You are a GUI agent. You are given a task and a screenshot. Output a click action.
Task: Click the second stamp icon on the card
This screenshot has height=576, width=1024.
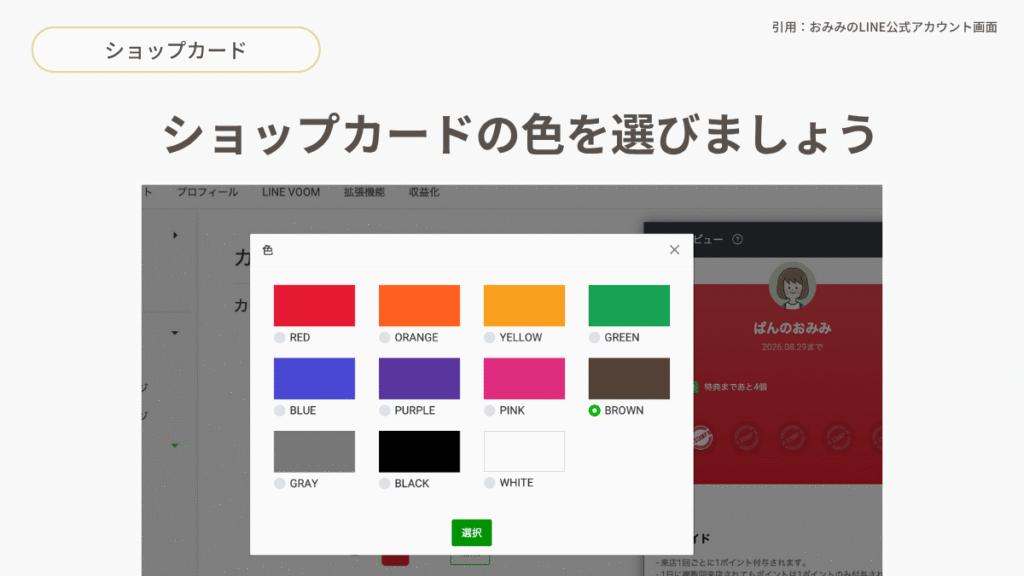(x=746, y=438)
